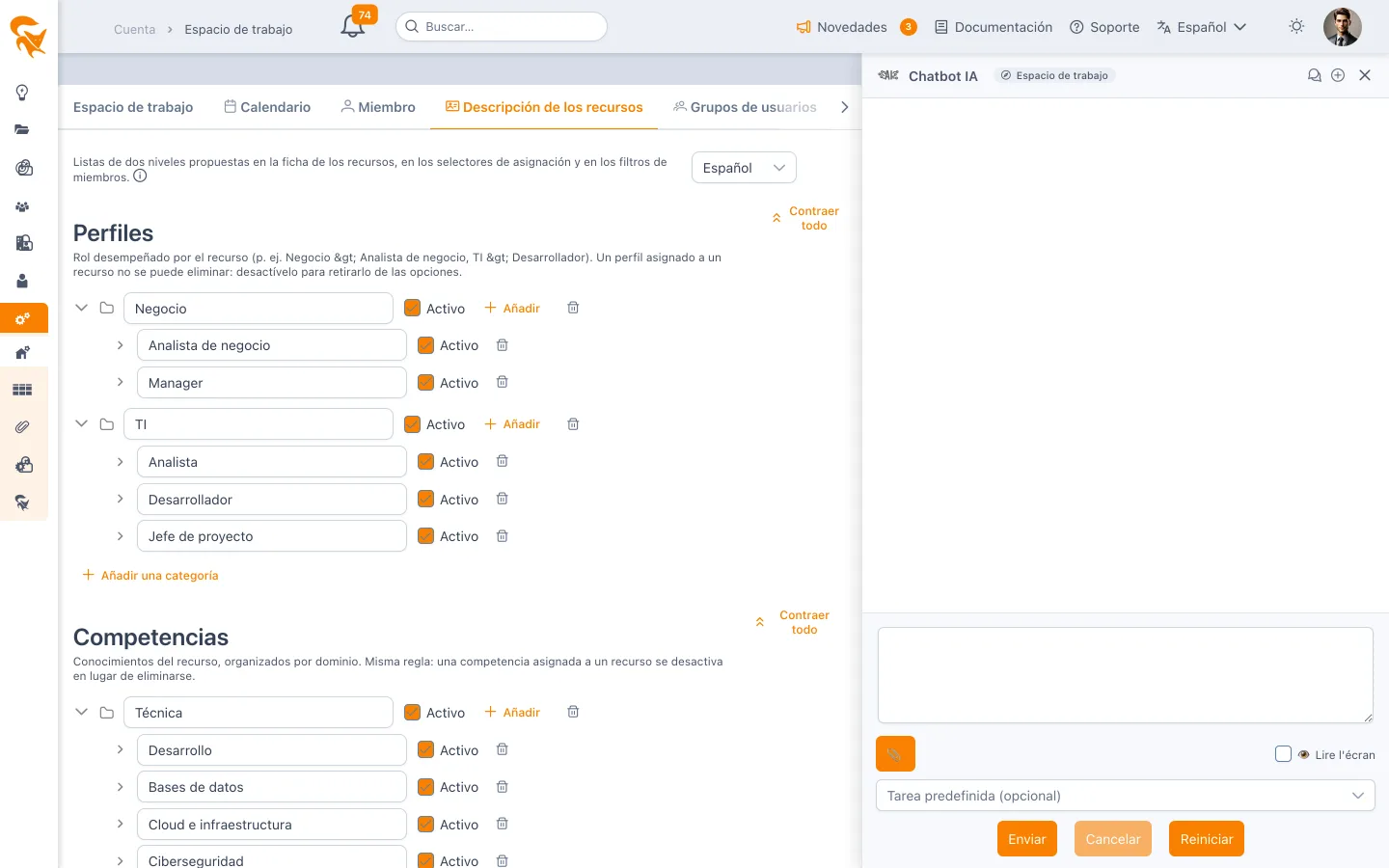Expand the Analista de negocio row chevron
The height and width of the screenshot is (868, 1389).
[120, 345]
